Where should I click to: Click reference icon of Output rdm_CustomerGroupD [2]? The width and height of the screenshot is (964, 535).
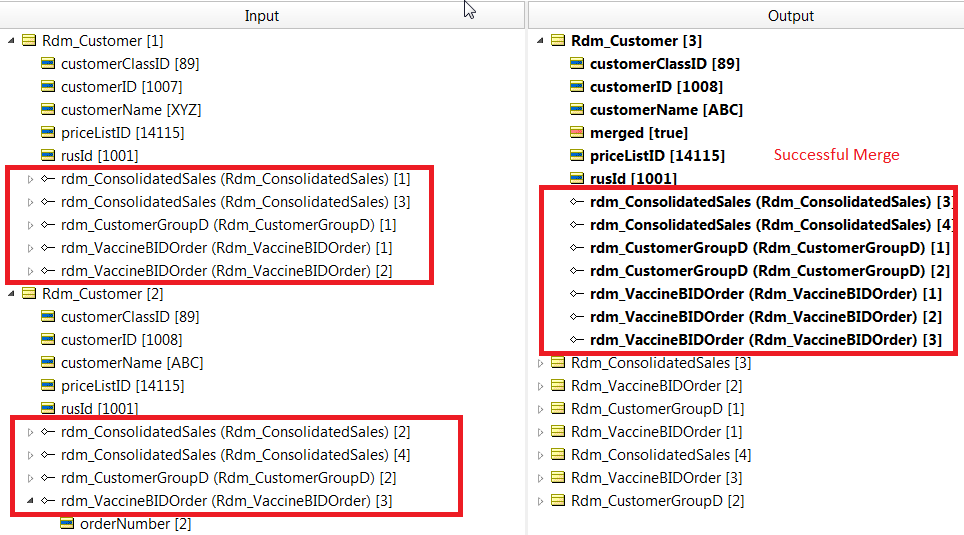tap(577, 271)
